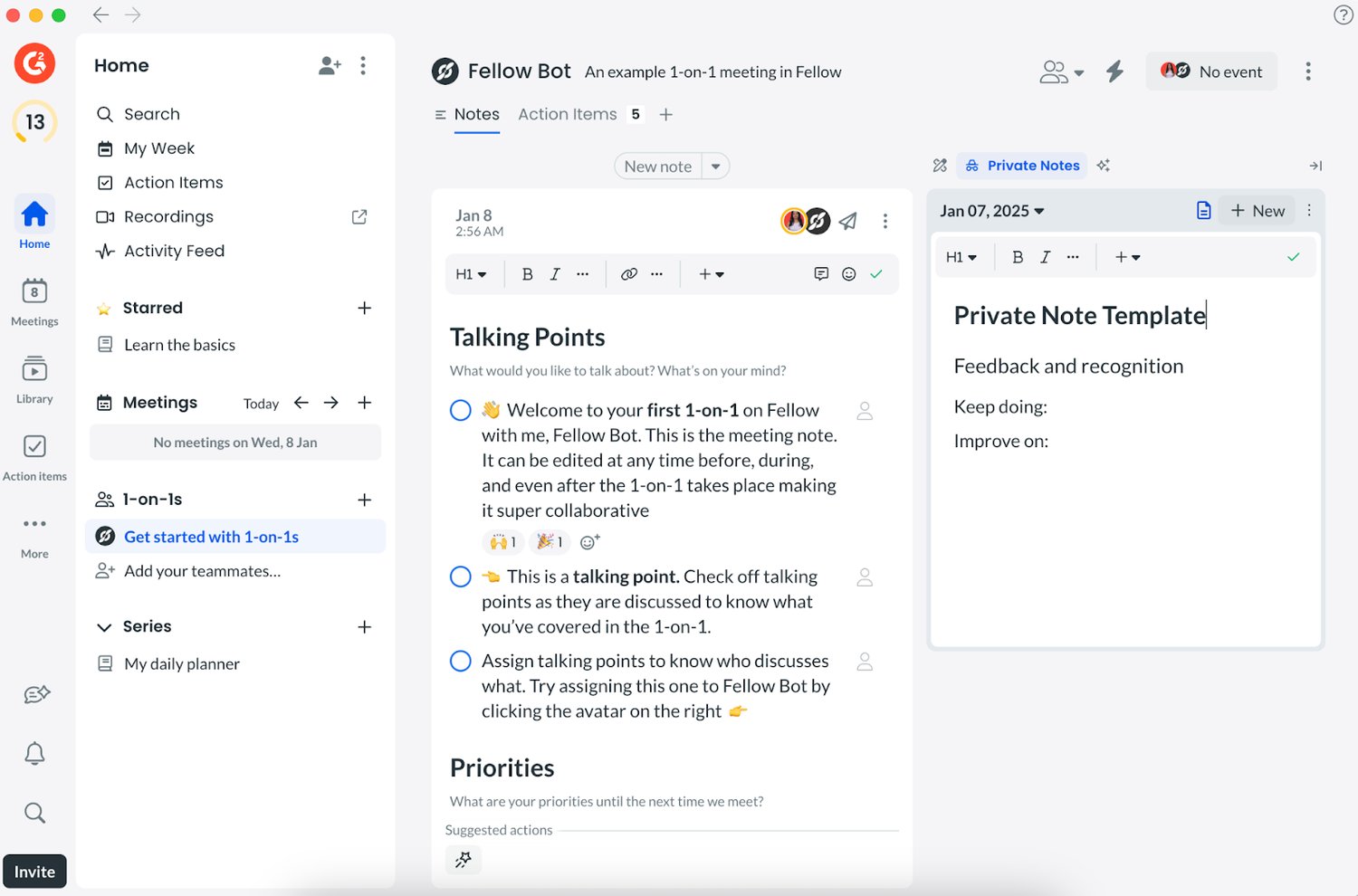Toggle bold in the meeting note toolbar
Viewport: 1358px width, 896px height.
(x=527, y=274)
